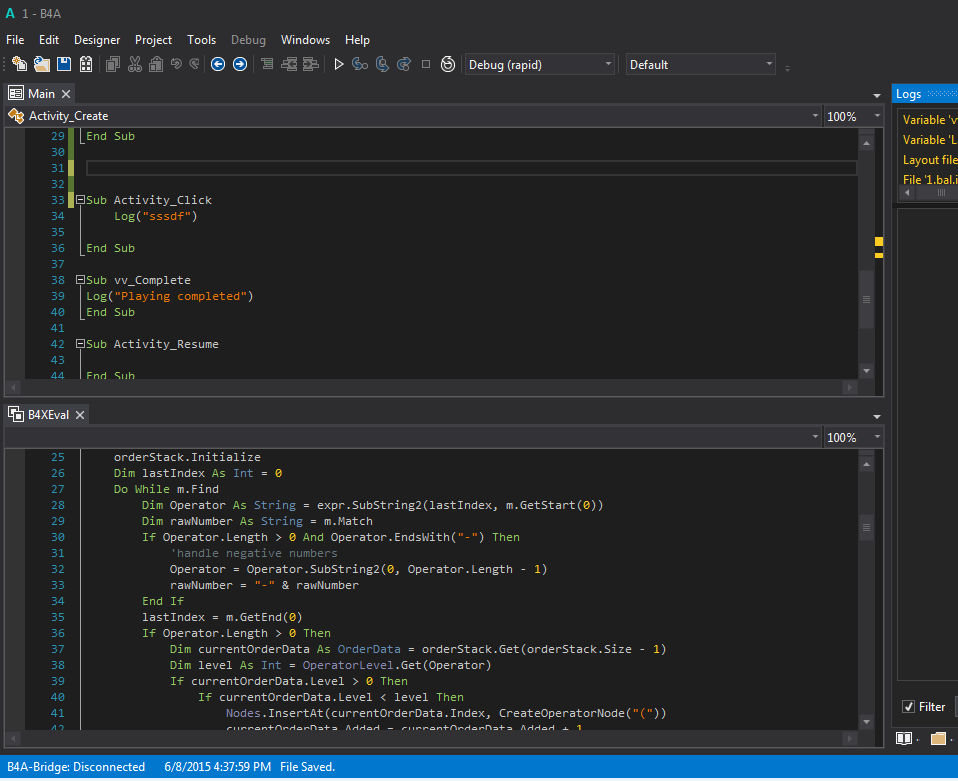Open the Default configuration dropdown
The image size is (958, 781).
(700, 64)
